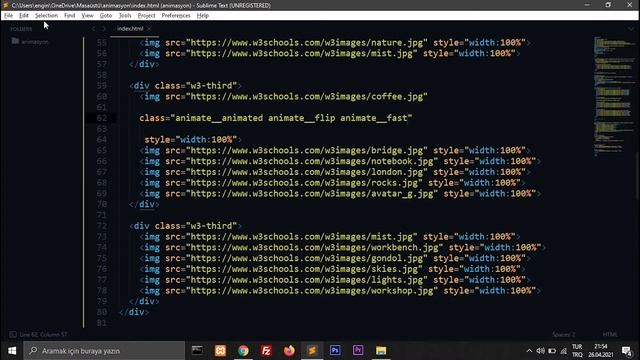Image resolution: width=640 pixels, height=360 pixels.
Task: Click the vertical editor scrollbar
Action: (x=637, y=176)
